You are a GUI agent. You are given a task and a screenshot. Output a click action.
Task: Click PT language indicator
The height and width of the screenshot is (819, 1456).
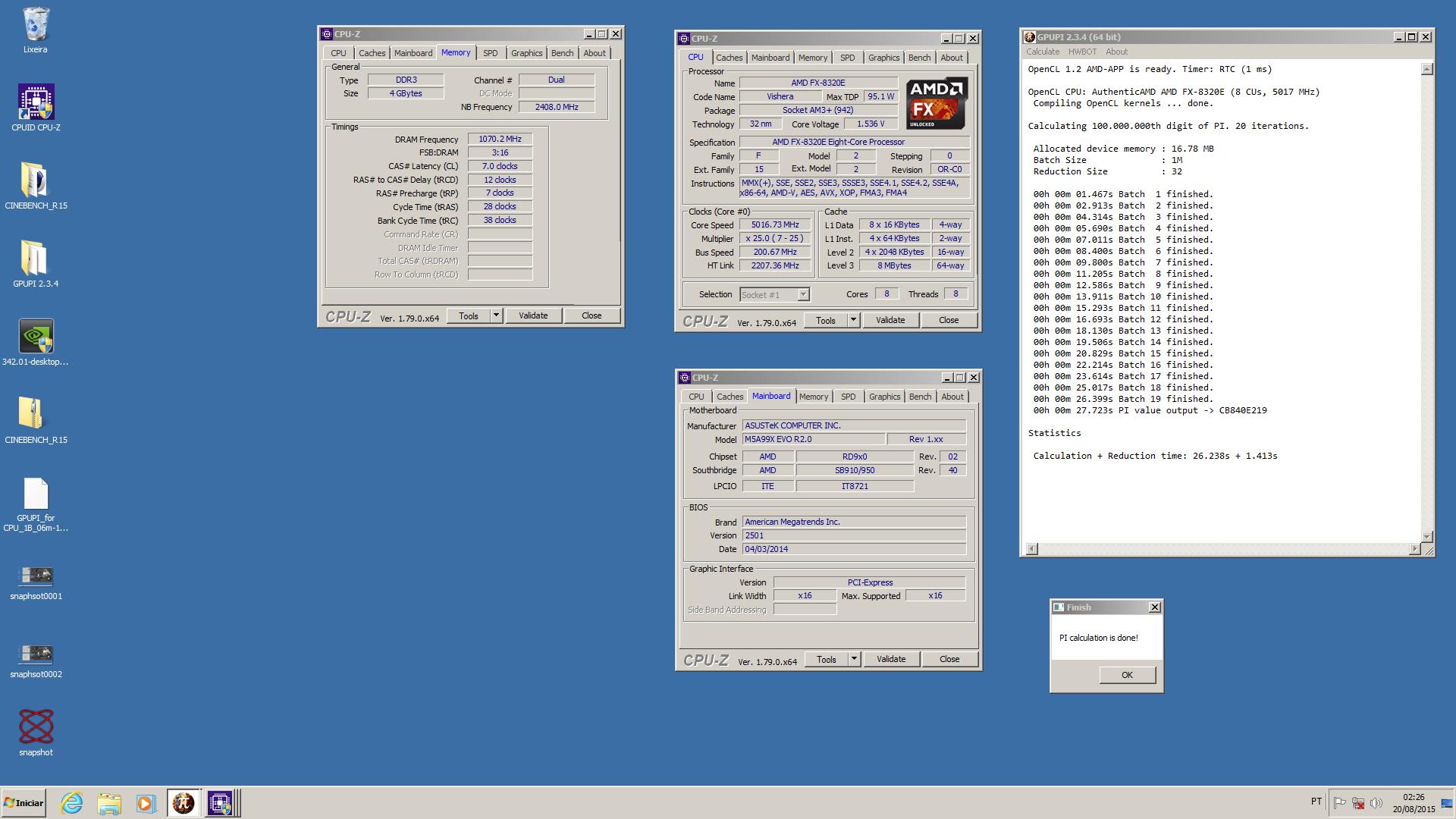1316,802
